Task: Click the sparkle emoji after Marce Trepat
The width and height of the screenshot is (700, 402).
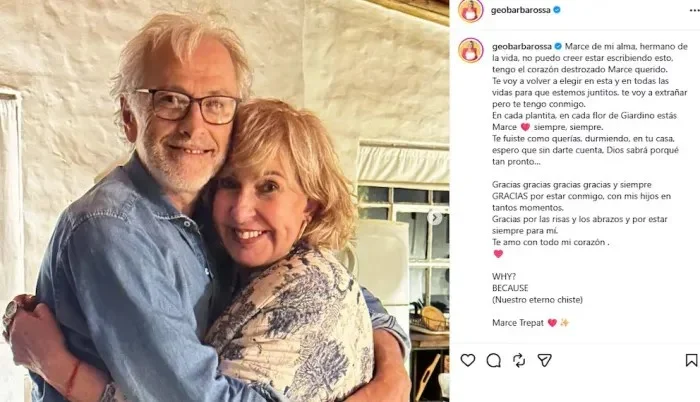Action: [565, 322]
